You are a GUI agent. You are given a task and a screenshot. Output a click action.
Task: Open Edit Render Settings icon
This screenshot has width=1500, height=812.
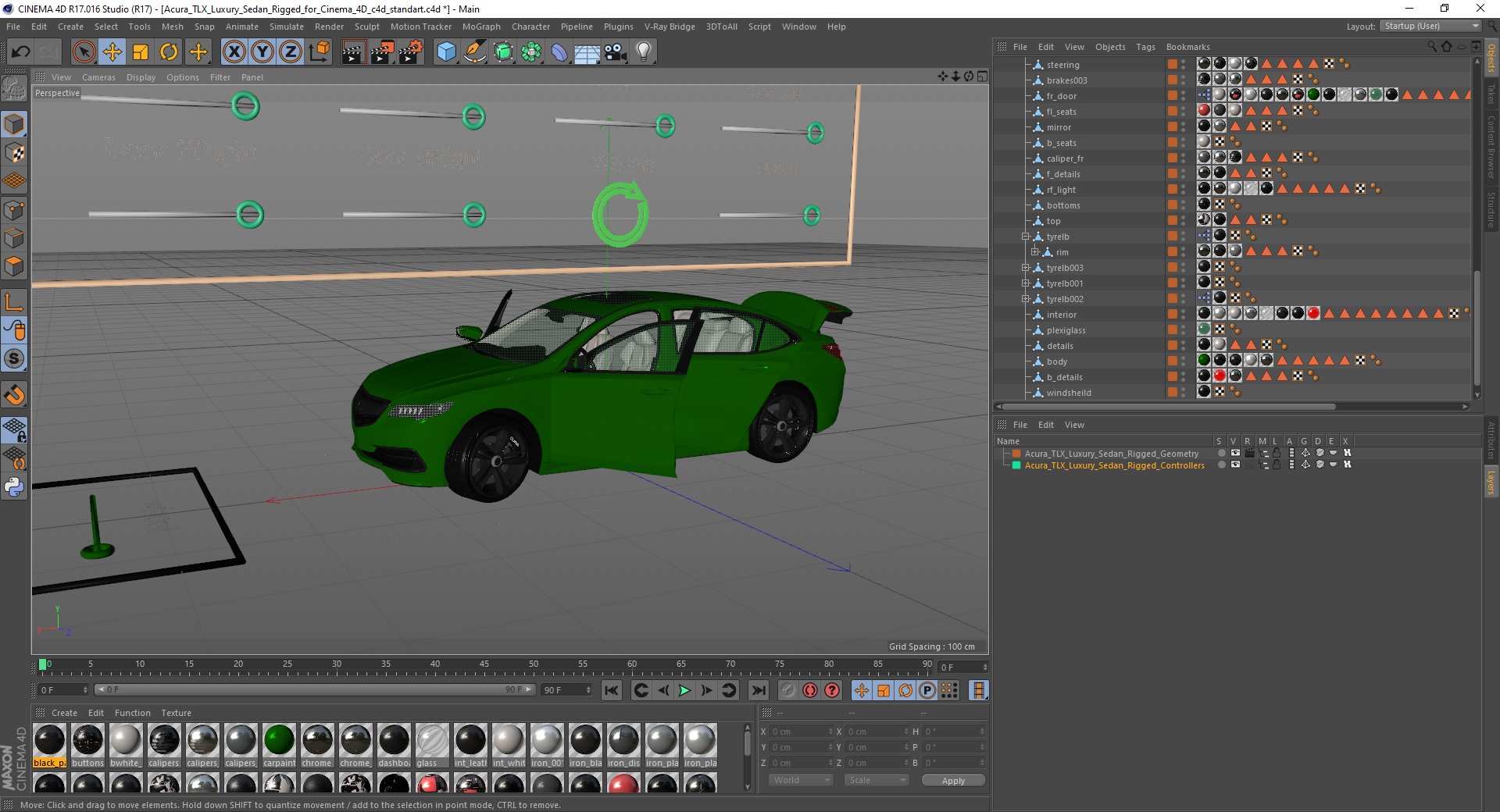(411, 52)
